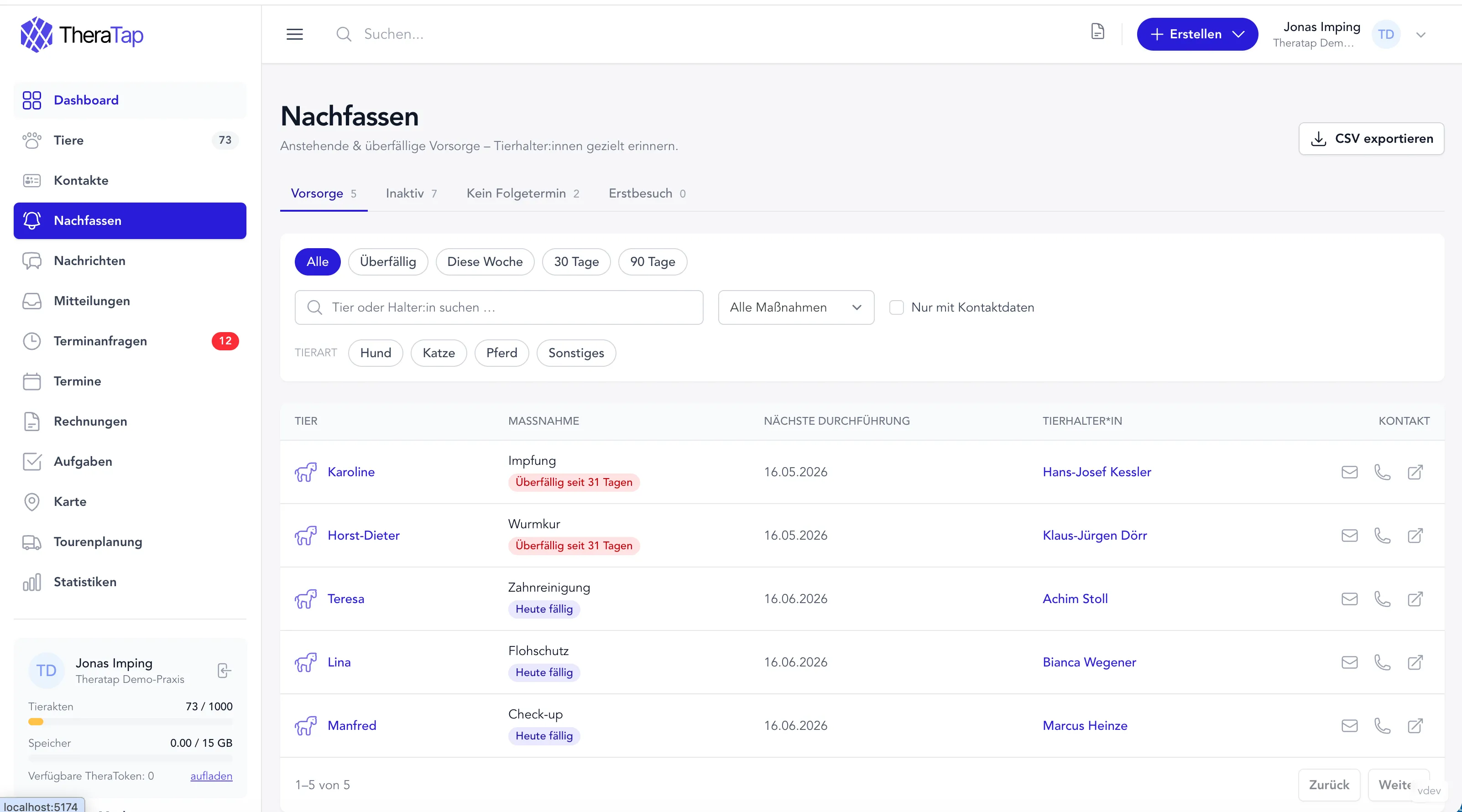Open Rechnungen in the sidebar

pyautogui.click(x=130, y=422)
